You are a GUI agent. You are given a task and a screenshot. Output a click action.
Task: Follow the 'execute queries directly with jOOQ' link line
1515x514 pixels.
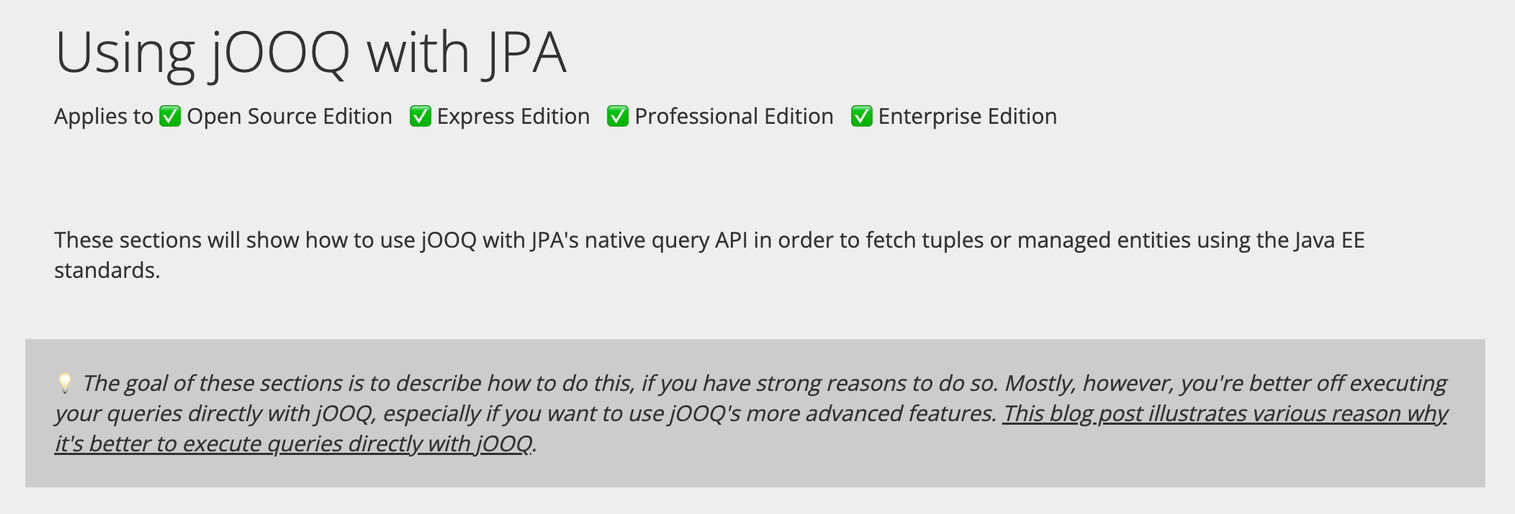pos(293,444)
